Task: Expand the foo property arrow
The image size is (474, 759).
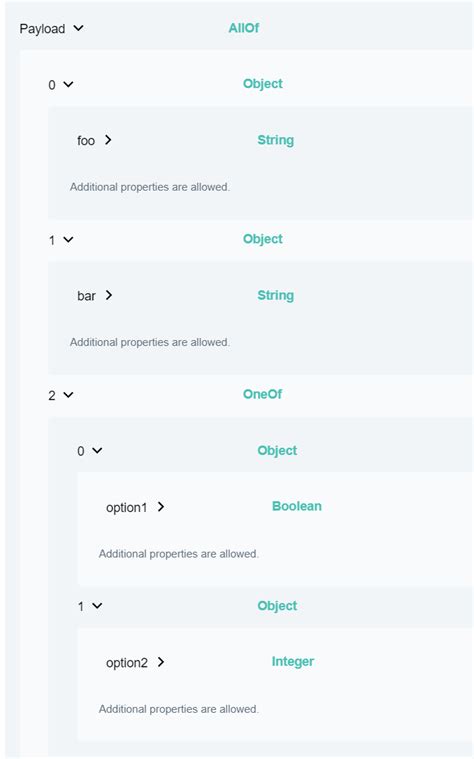Action: 108,140
